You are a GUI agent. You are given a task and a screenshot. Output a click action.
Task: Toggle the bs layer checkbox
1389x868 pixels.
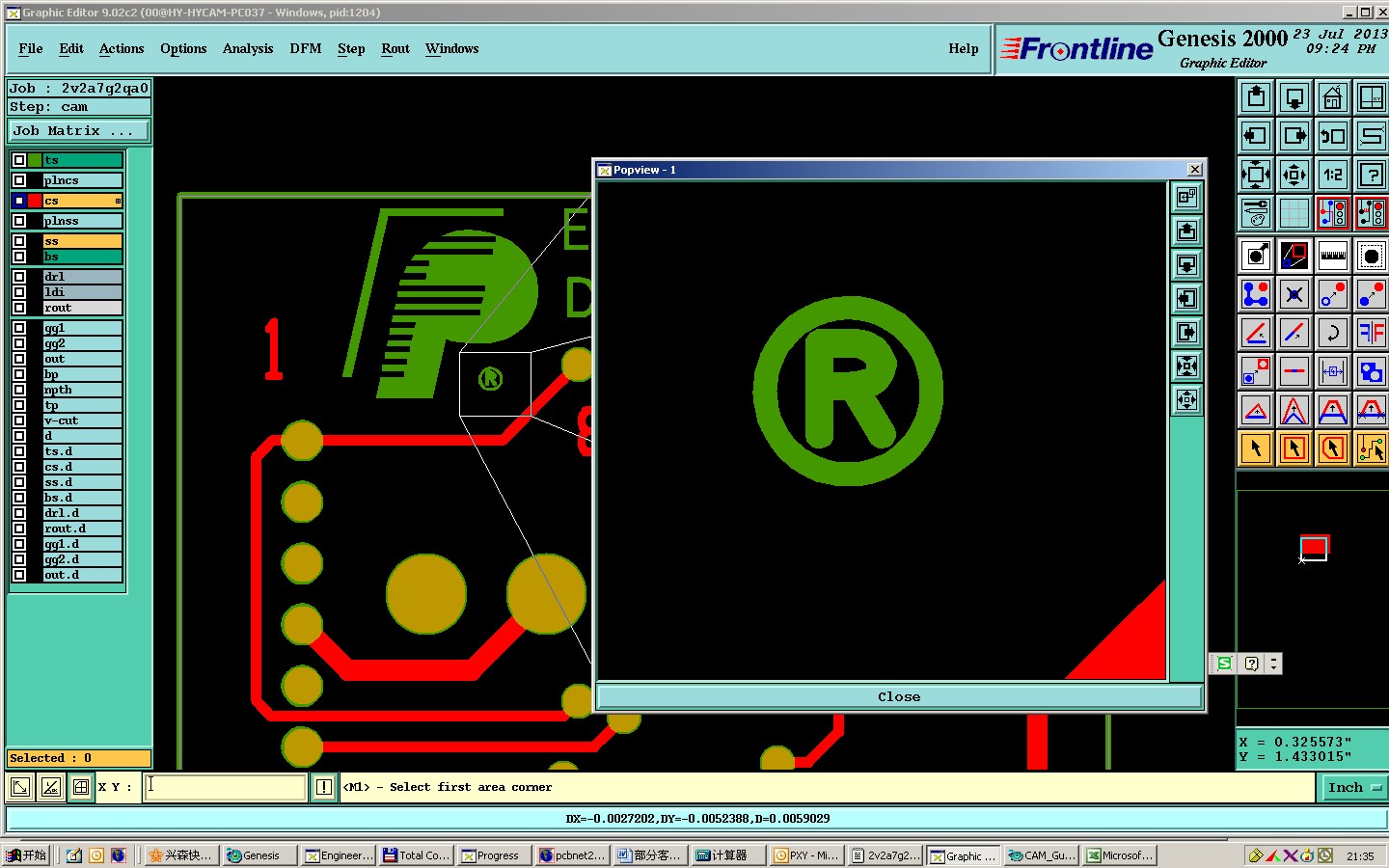[19, 257]
